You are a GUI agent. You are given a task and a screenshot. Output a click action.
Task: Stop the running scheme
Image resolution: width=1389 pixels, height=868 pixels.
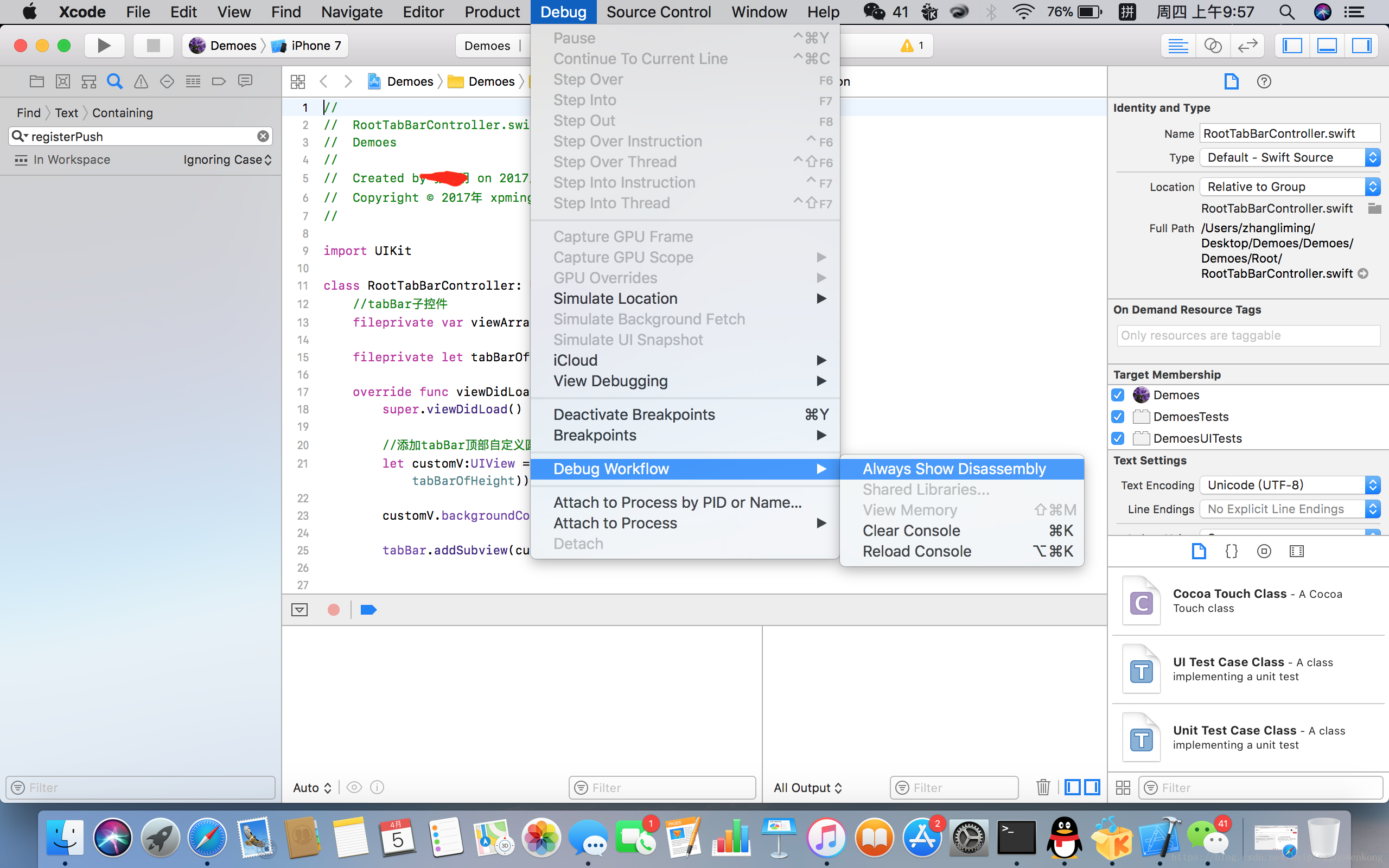[x=153, y=46]
